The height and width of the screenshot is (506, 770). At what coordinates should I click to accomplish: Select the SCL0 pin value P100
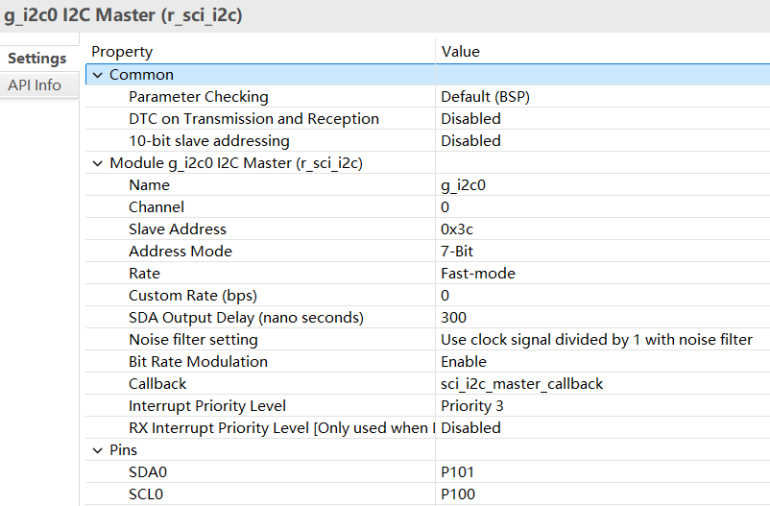458,495
